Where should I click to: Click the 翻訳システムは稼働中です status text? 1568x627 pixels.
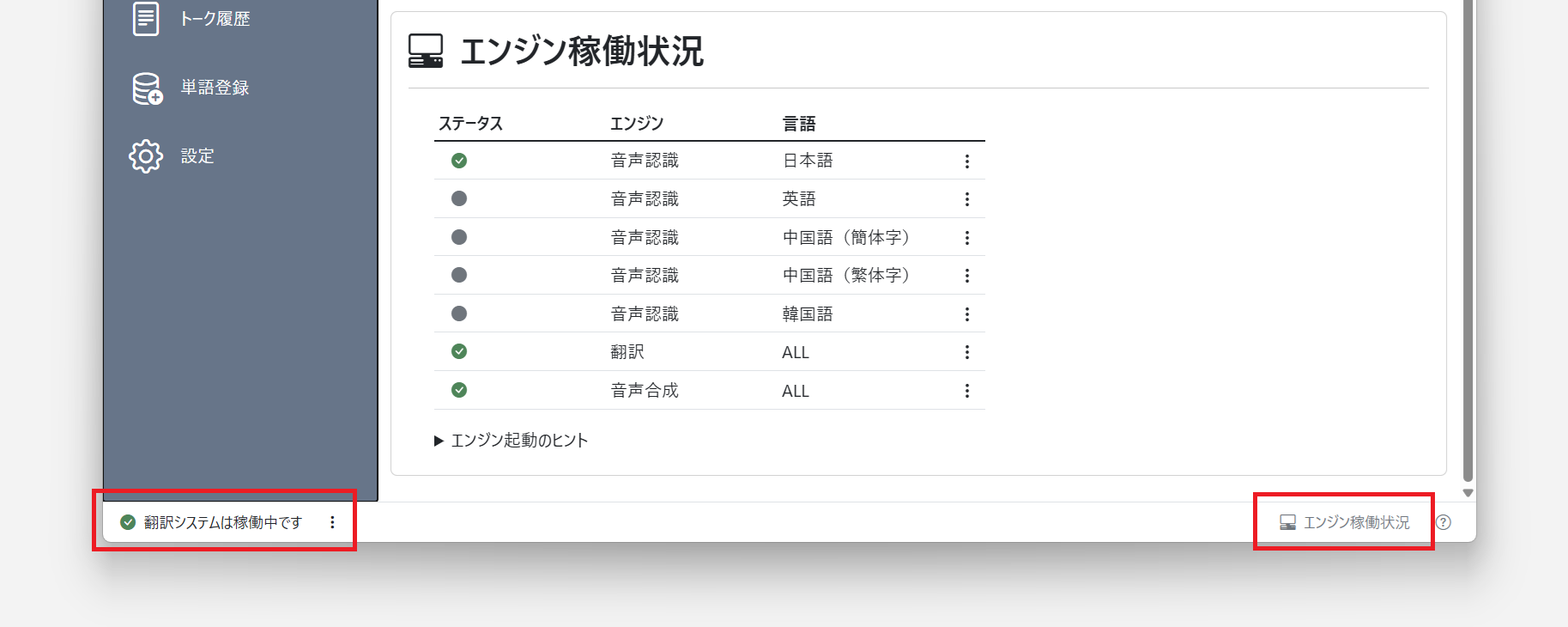(222, 522)
